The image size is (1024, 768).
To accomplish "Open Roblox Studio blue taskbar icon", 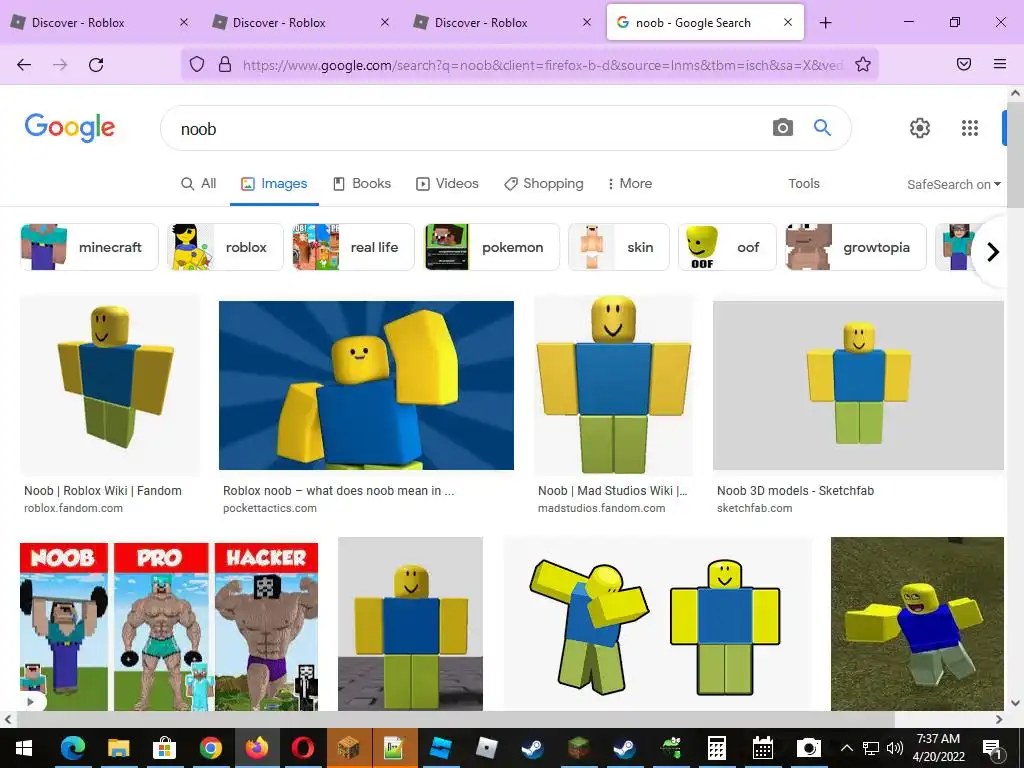I will click(440, 748).
